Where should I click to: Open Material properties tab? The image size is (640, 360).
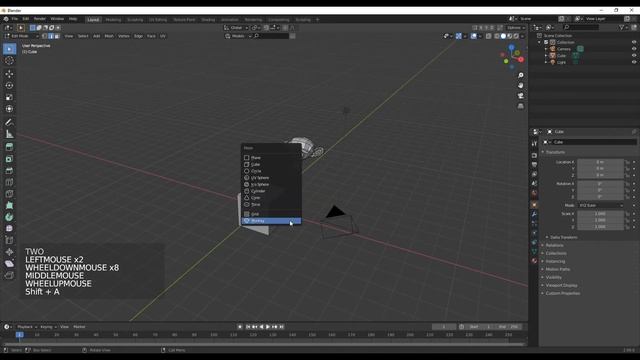pos(534,260)
